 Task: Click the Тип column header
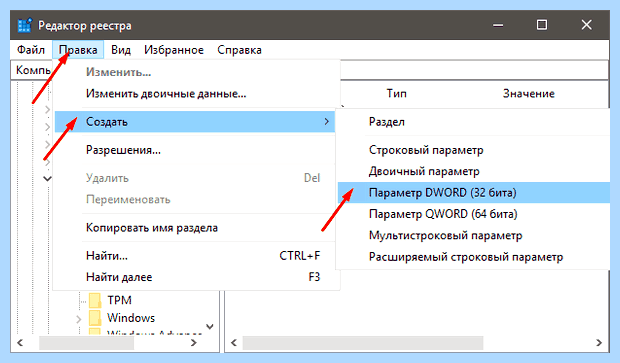click(x=397, y=94)
